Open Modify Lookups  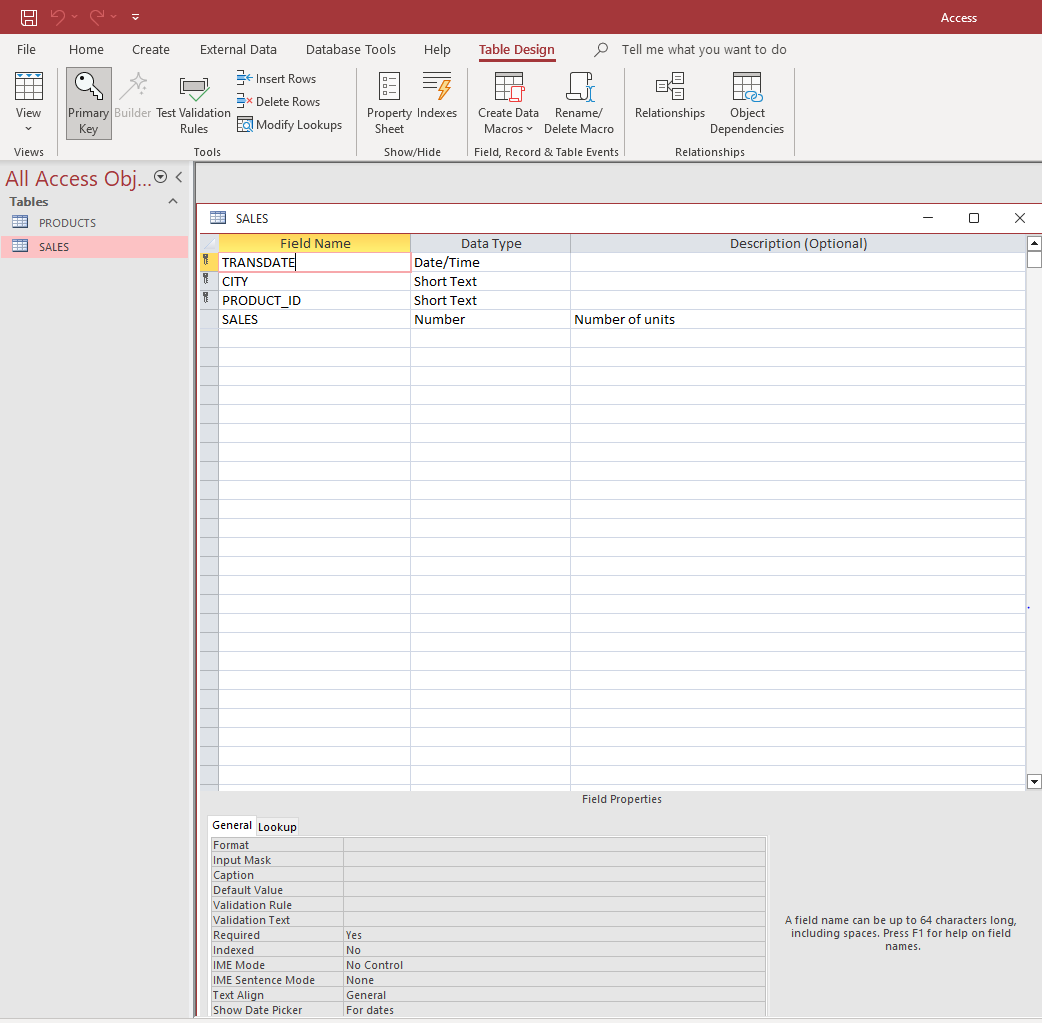289,125
